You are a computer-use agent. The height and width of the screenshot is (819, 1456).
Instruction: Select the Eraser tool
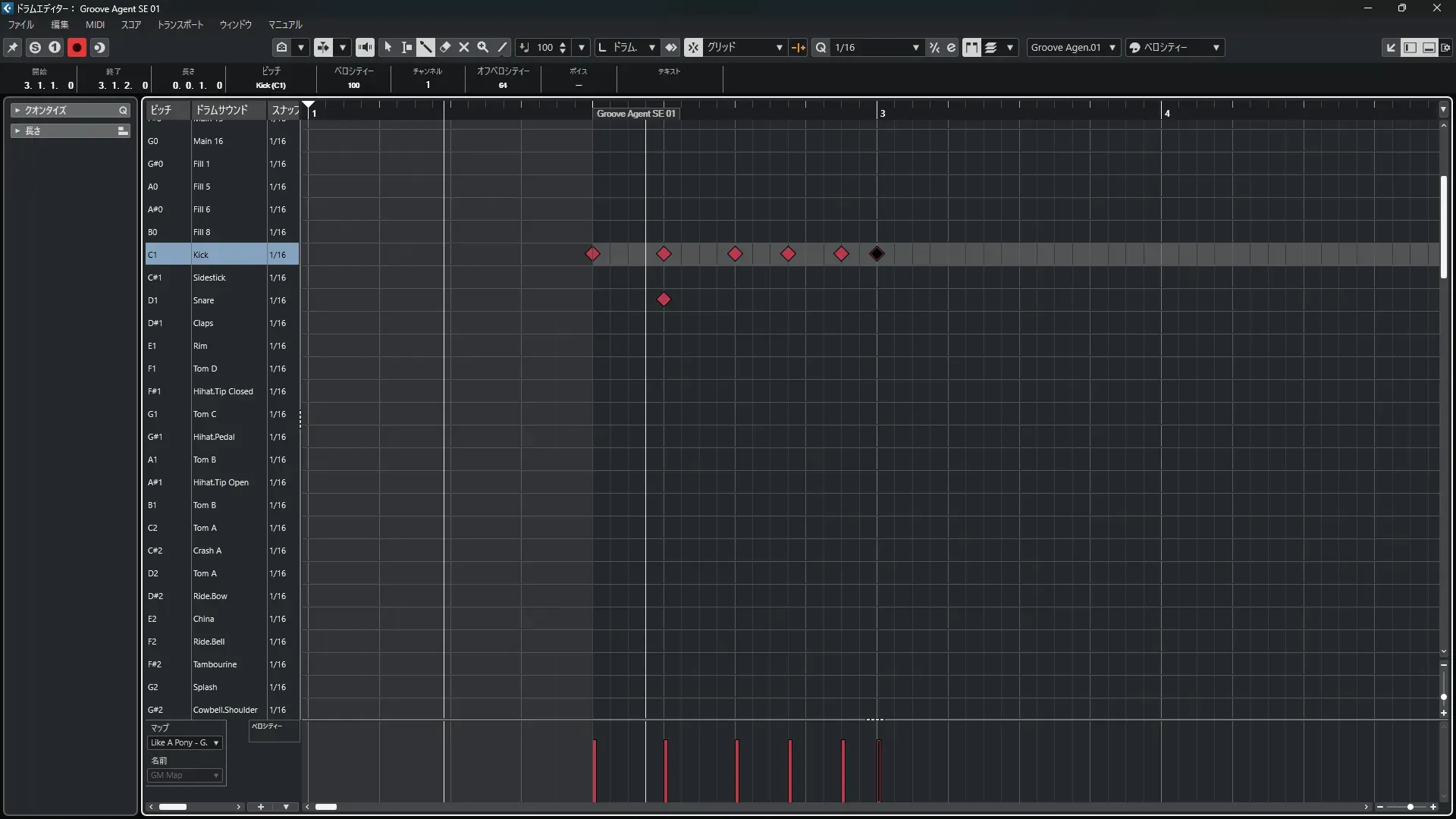pyautogui.click(x=445, y=47)
